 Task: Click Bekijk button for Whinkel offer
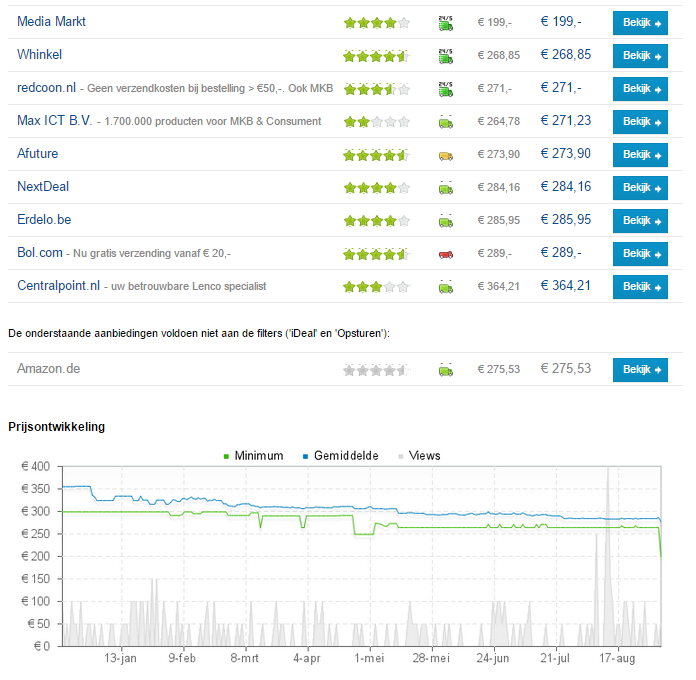(640, 56)
